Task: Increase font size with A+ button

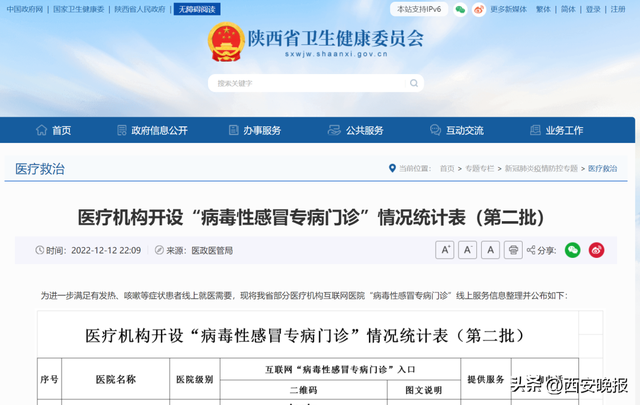Action: coord(446,249)
